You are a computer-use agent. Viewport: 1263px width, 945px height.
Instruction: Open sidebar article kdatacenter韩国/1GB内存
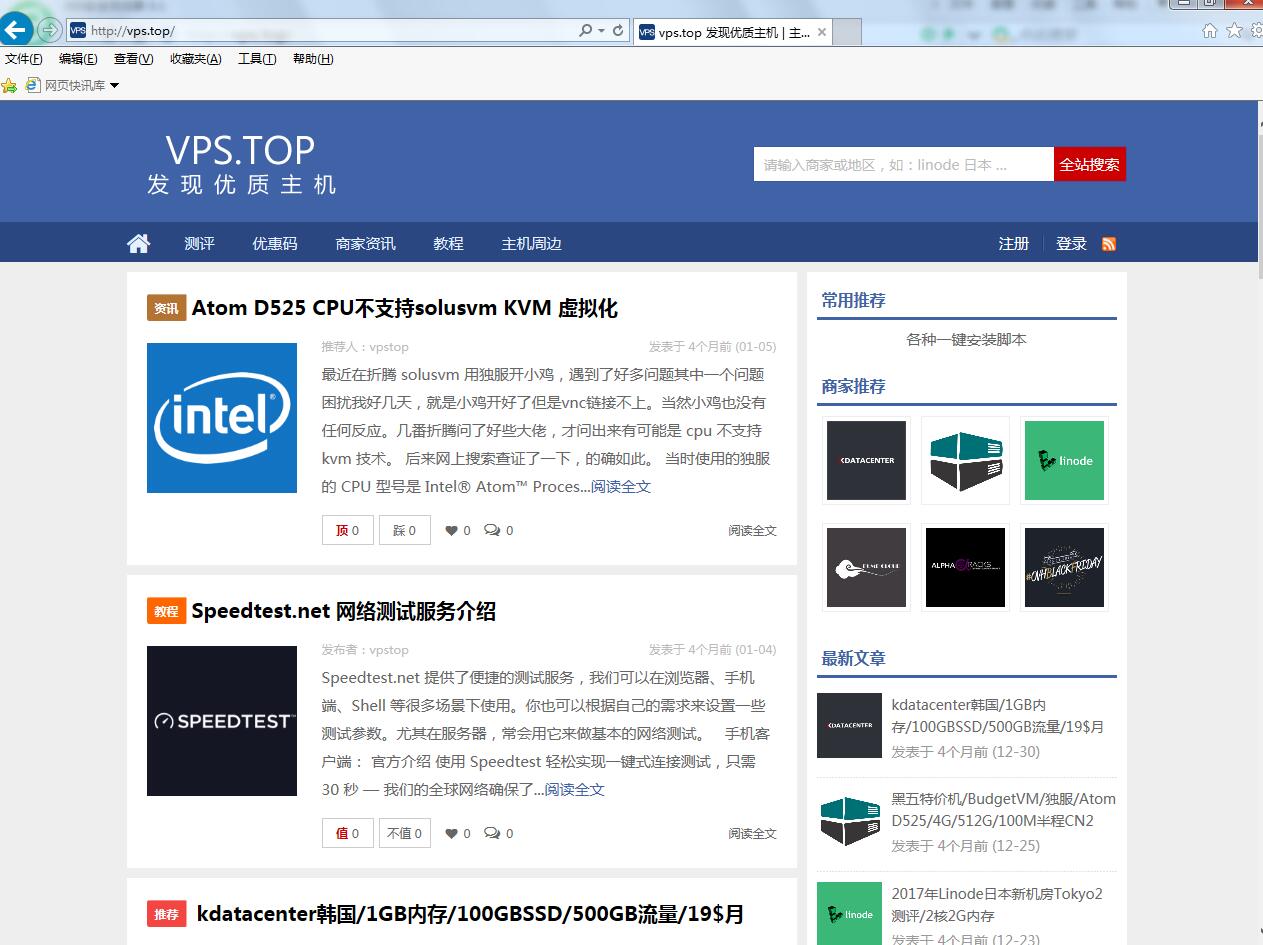(x=998, y=716)
